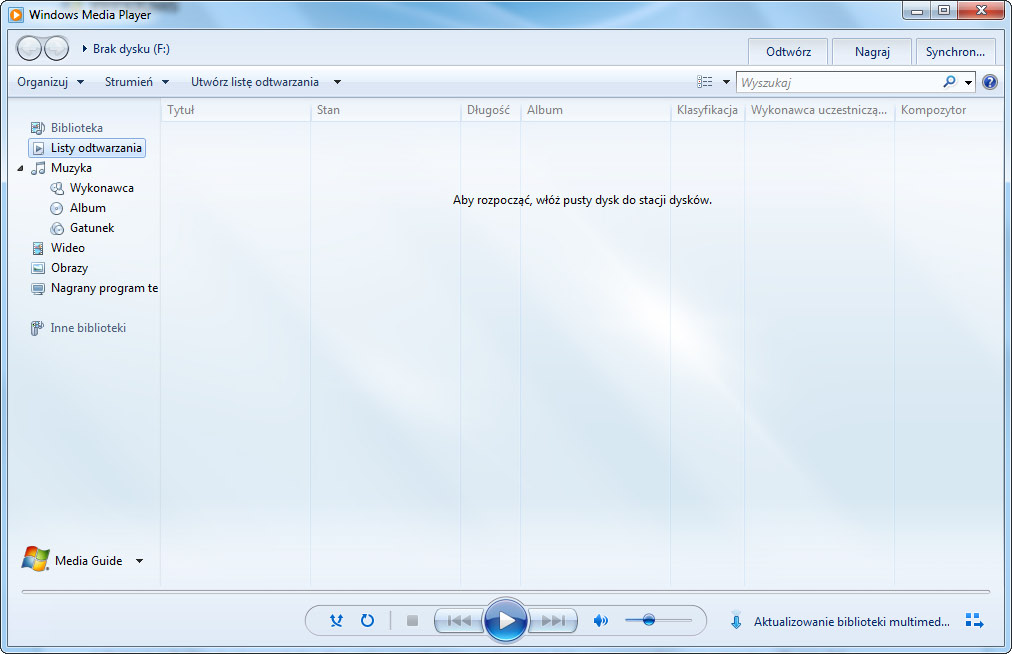Open the search options dropdown arrow
Screen dimensions: 1012x654
(968, 82)
